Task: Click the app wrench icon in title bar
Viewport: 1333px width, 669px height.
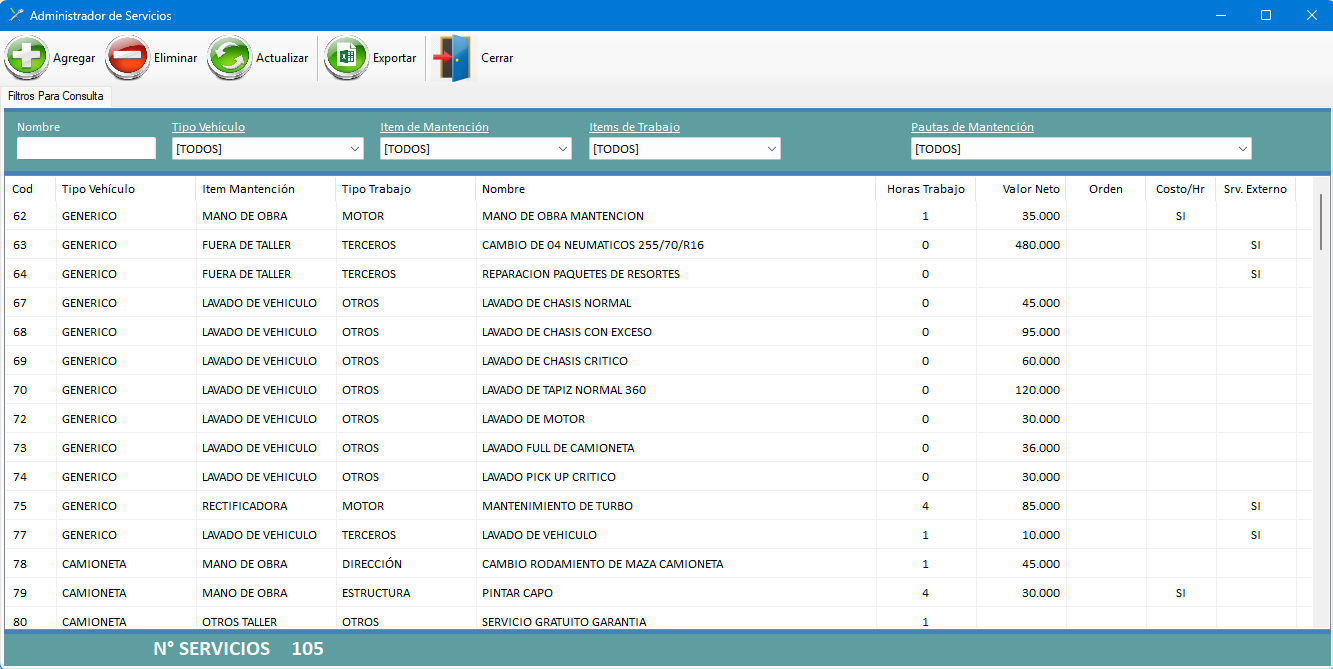Action: click(x=16, y=15)
